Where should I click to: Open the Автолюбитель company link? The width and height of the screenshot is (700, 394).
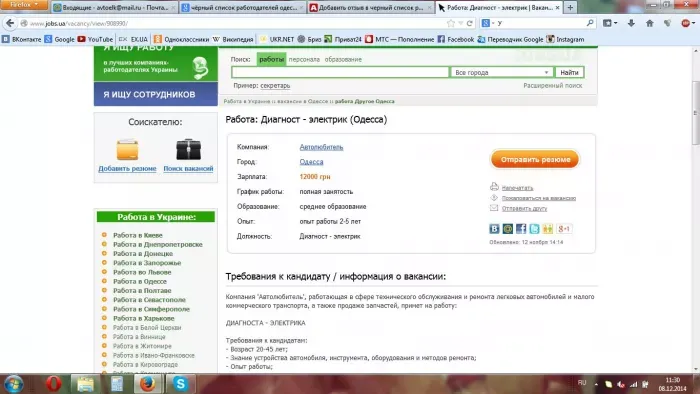321,147
